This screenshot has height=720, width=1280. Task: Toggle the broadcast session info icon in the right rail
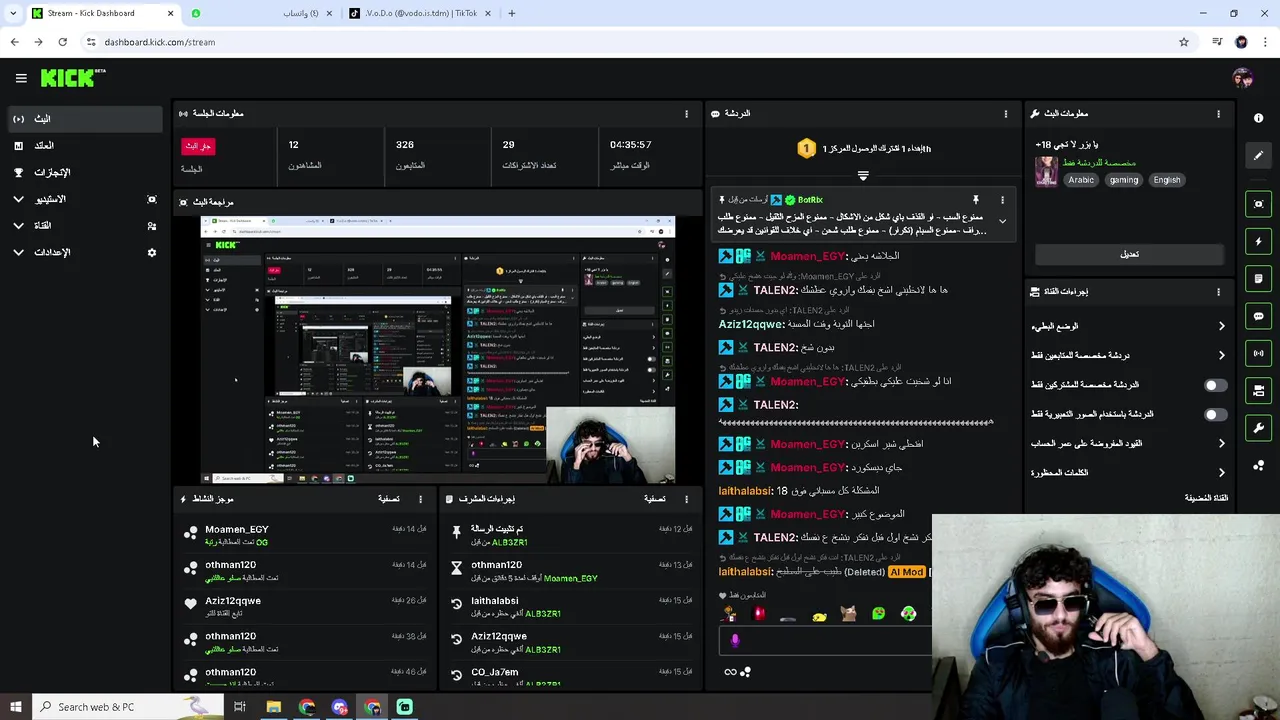pos(1258,353)
